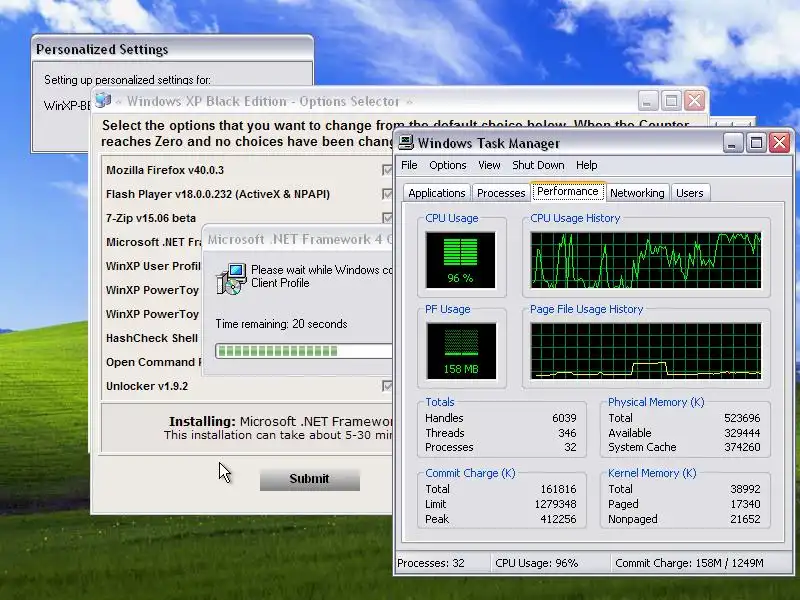Click the Kernel Memory Paged value 17340
The height and width of the screenshot is (600, 800).
coord(745,504)
